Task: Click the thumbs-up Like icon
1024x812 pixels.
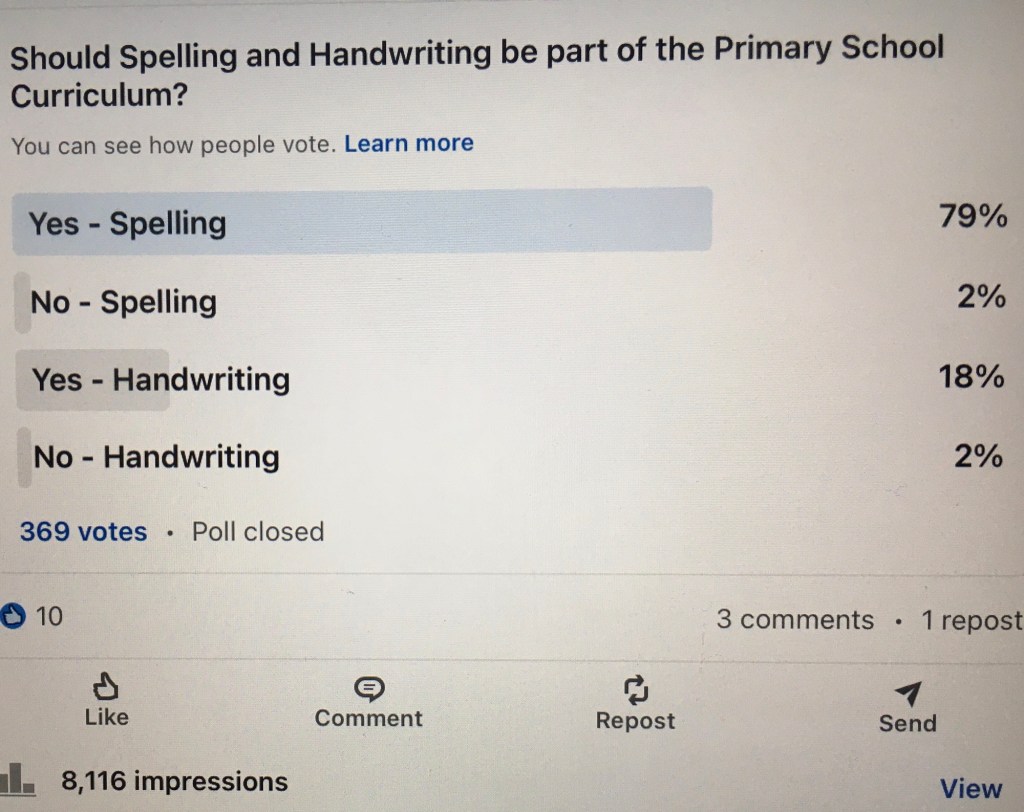Action: point(105,686)
